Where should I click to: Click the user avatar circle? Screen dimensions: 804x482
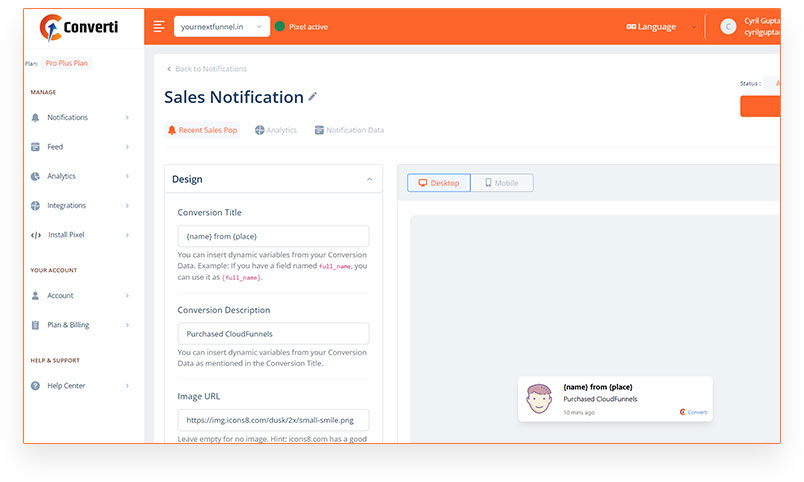(728, 27)
